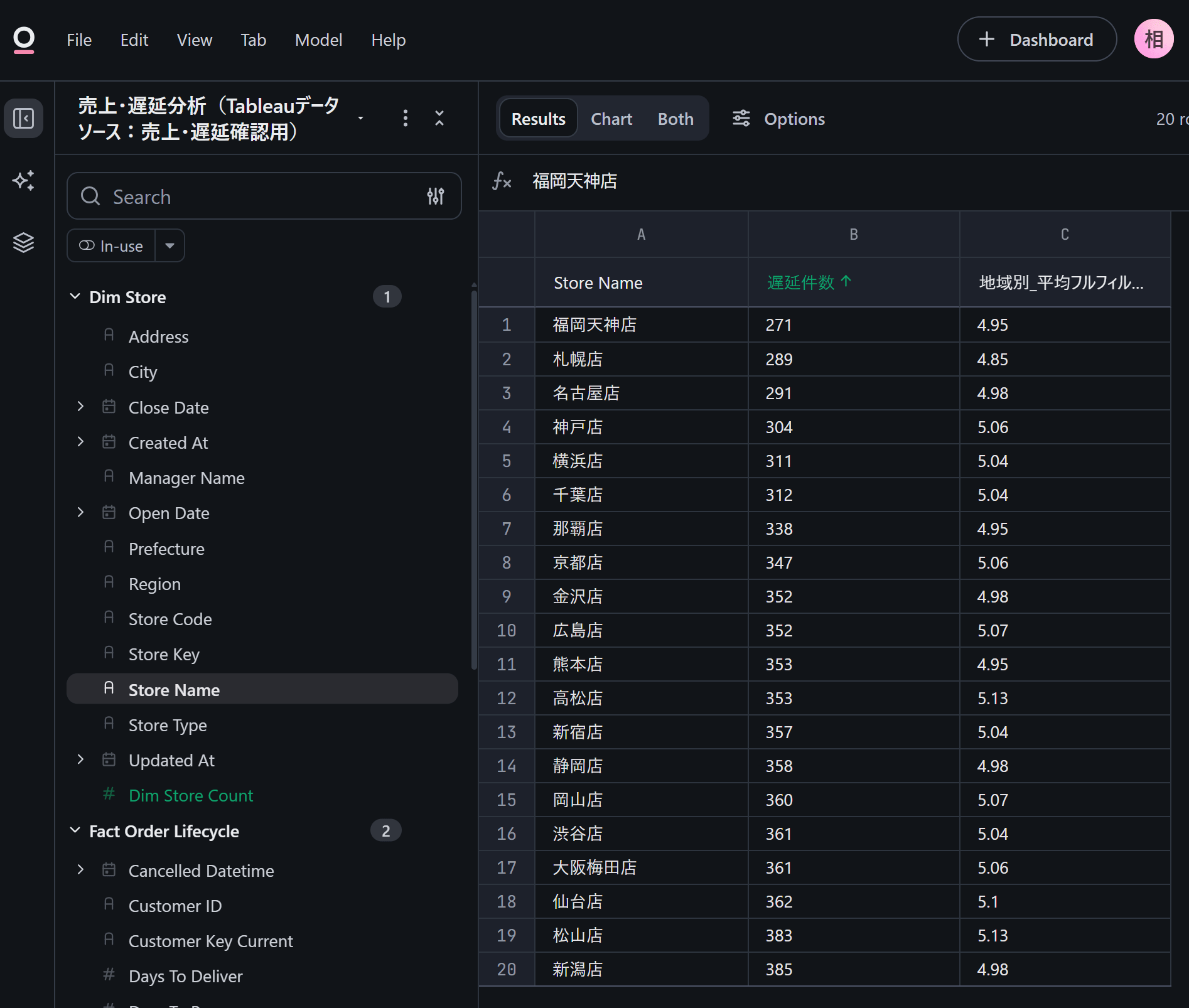This screenshot has width=1189, height=1008.
Task: Open the Options panel
Action: pyautogui.click(x=778, y=119)
